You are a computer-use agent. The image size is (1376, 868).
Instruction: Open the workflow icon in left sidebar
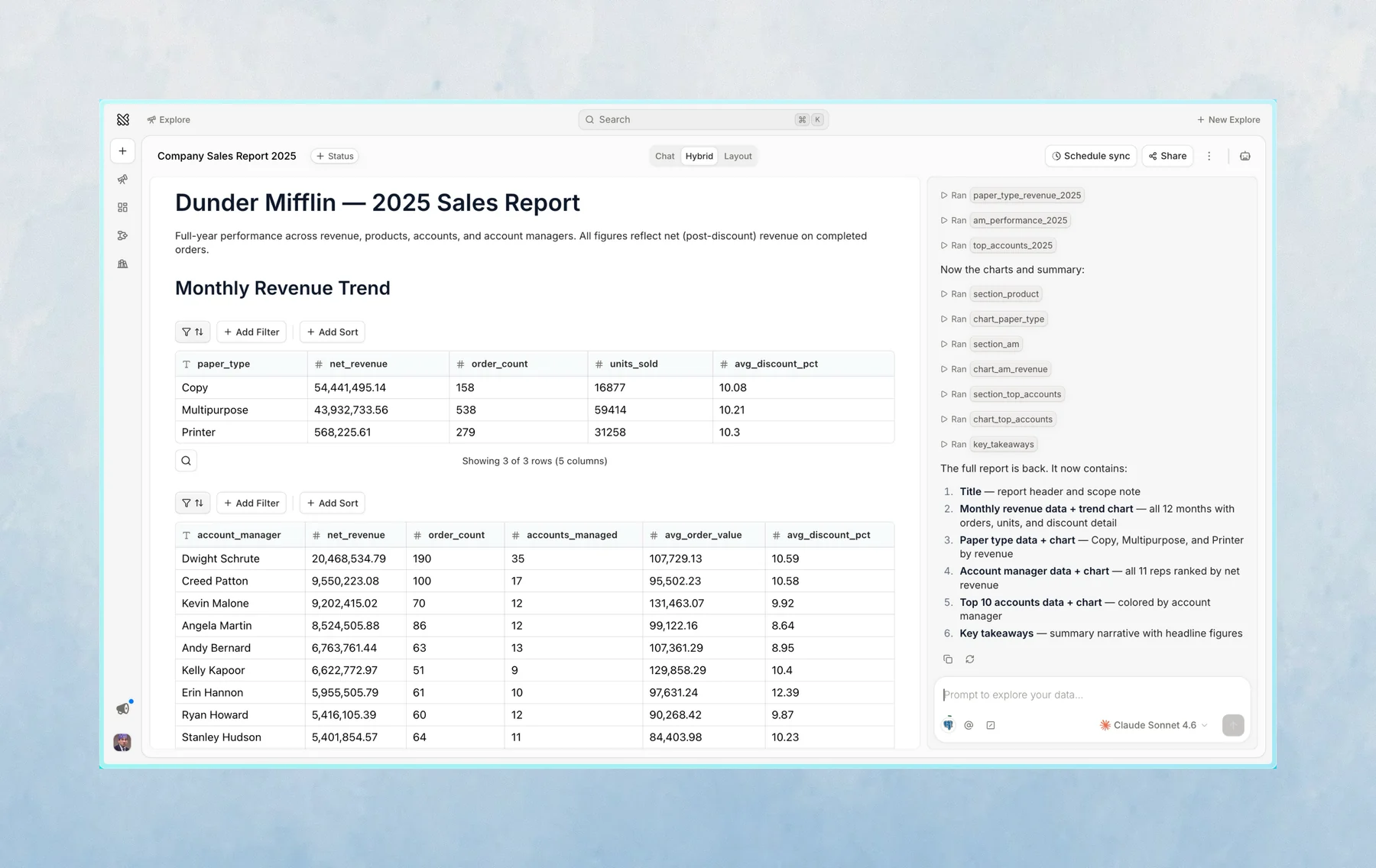[x=122, y=236]
